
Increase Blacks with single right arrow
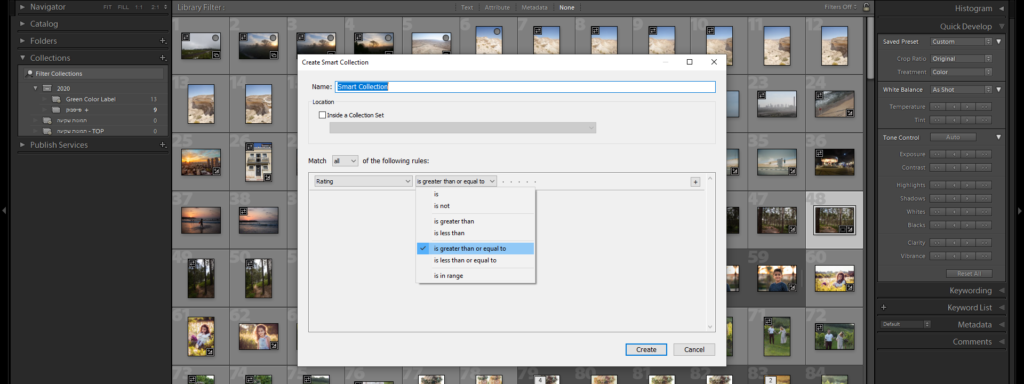click(968, 225)
